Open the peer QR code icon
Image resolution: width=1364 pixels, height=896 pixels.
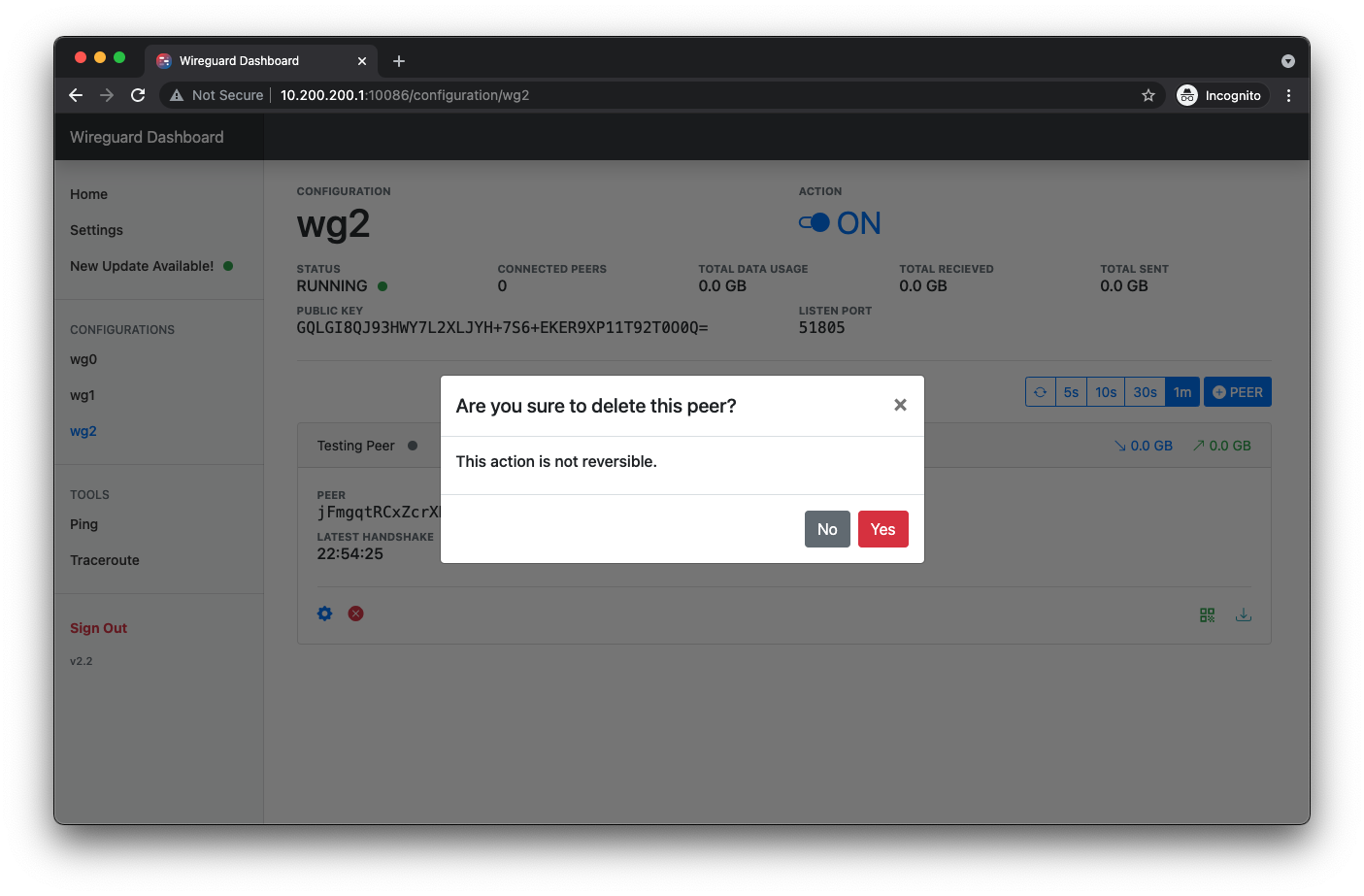(1207, 614)
